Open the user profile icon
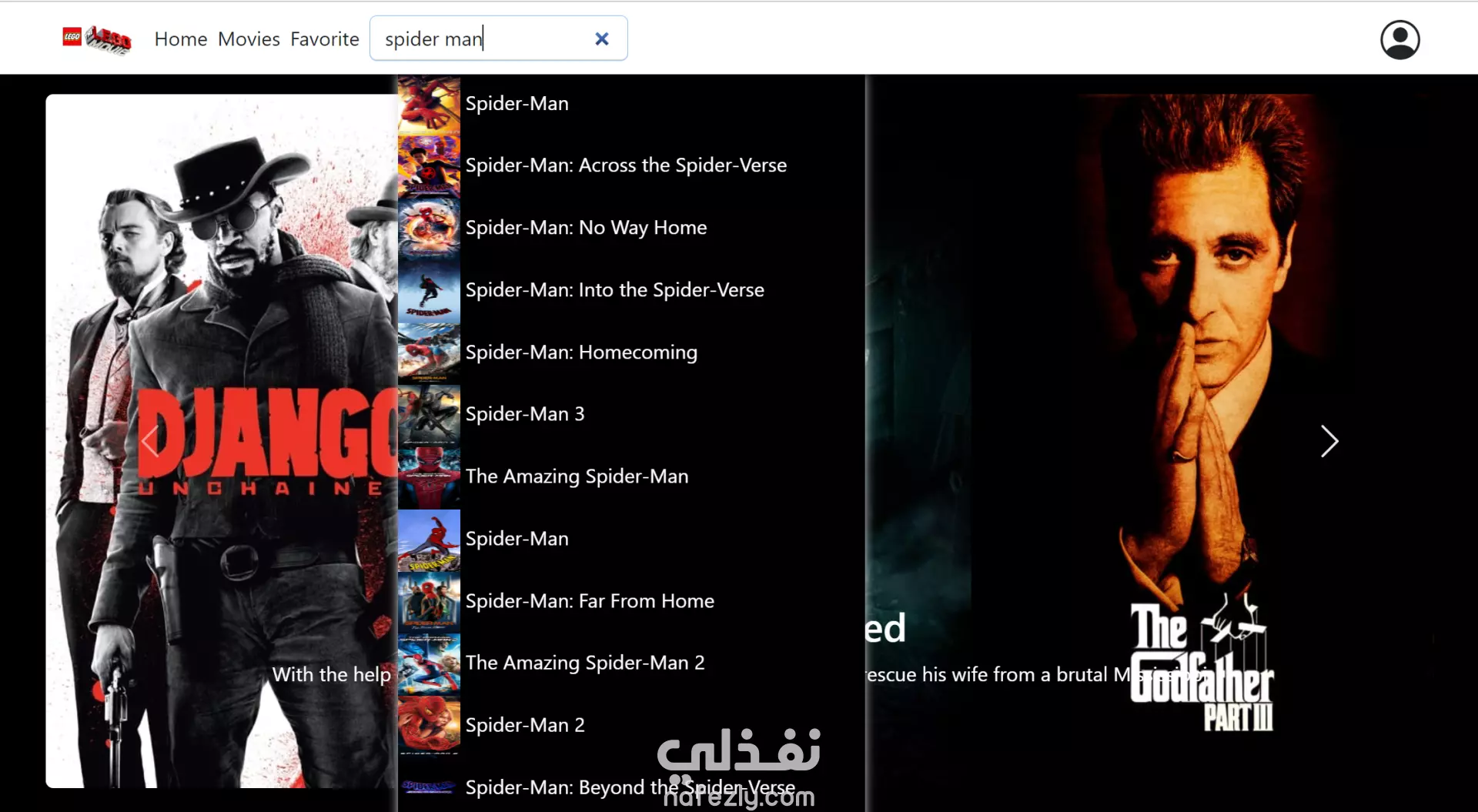 coord(1399,39)
